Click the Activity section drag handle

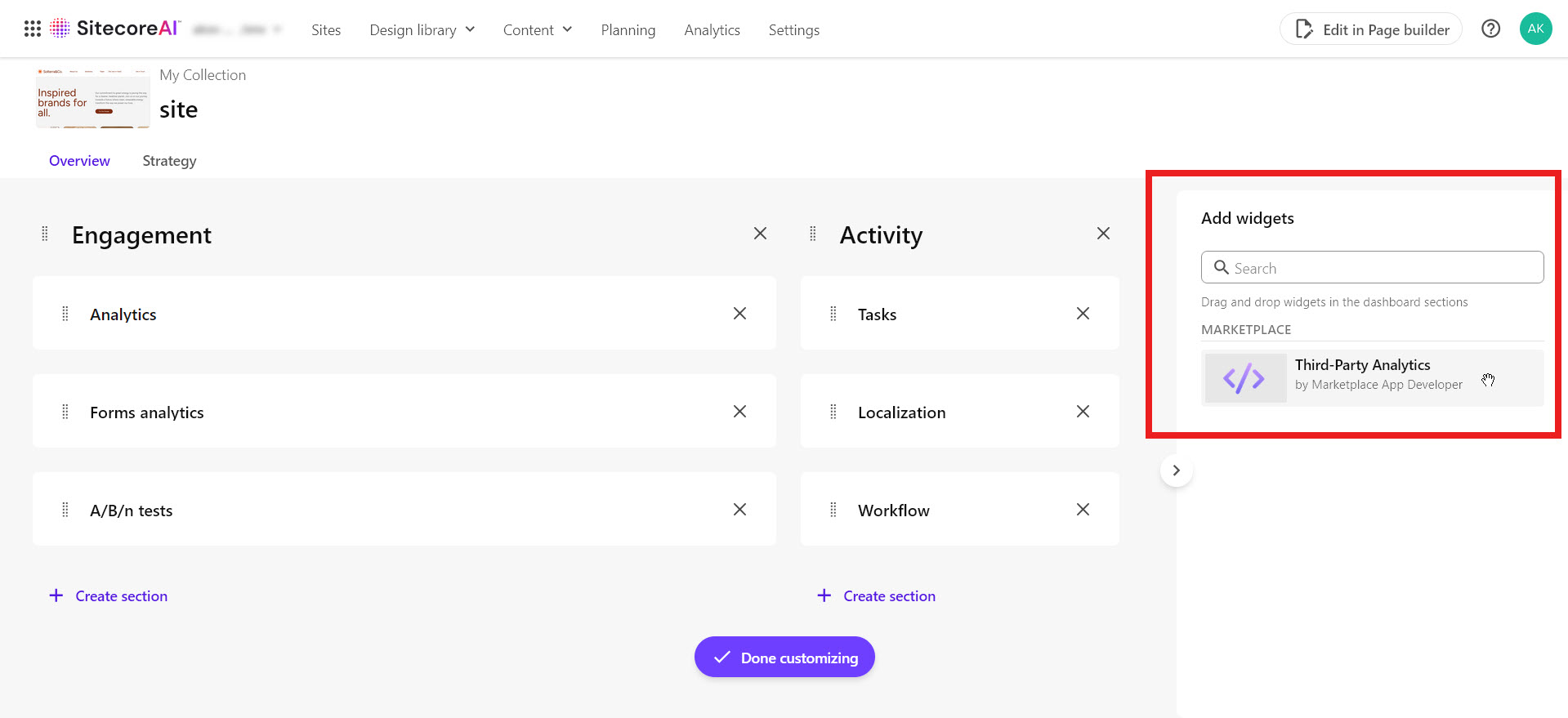tap(813, 234)
